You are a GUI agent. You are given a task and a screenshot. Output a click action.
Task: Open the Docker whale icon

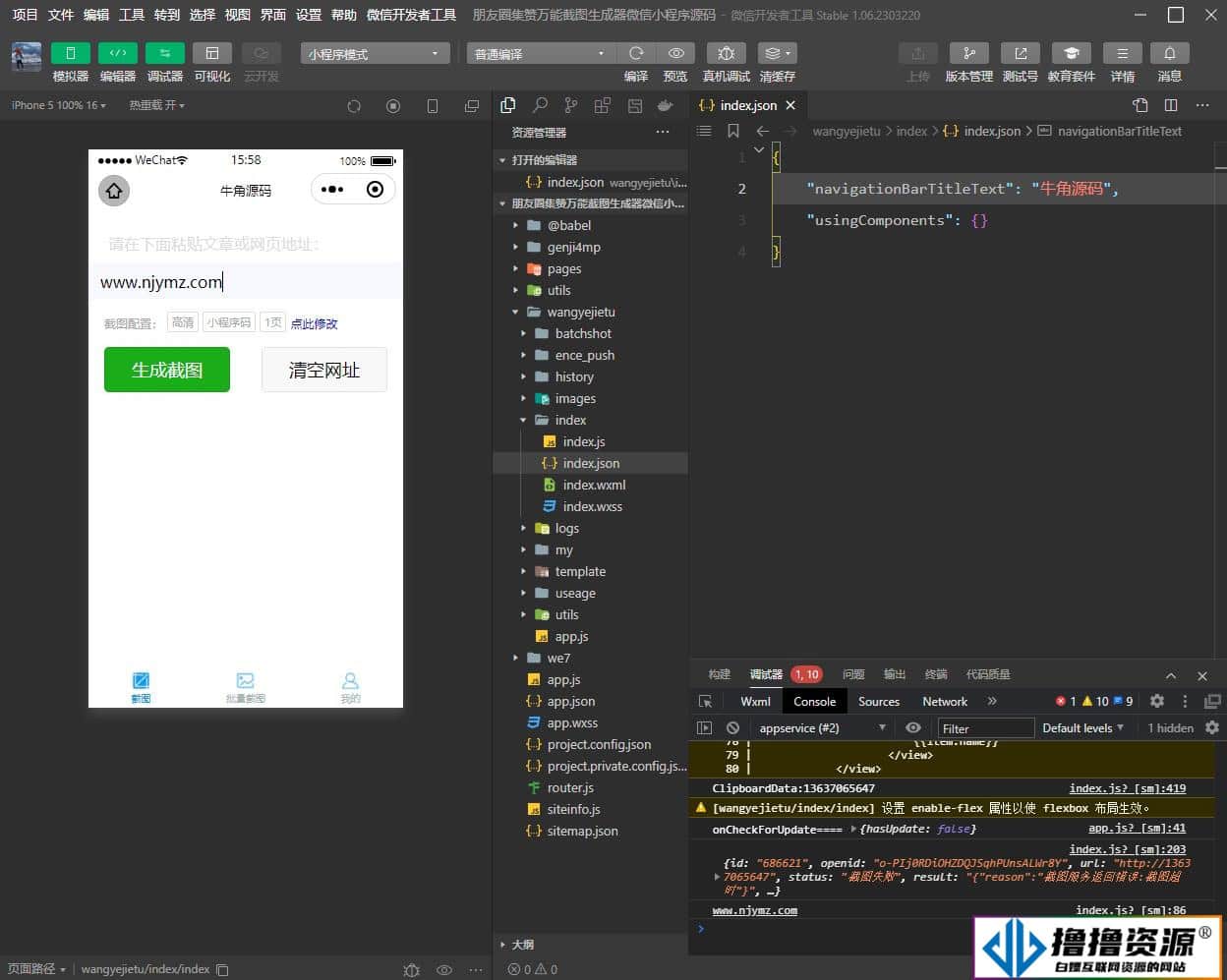[666, 105]
